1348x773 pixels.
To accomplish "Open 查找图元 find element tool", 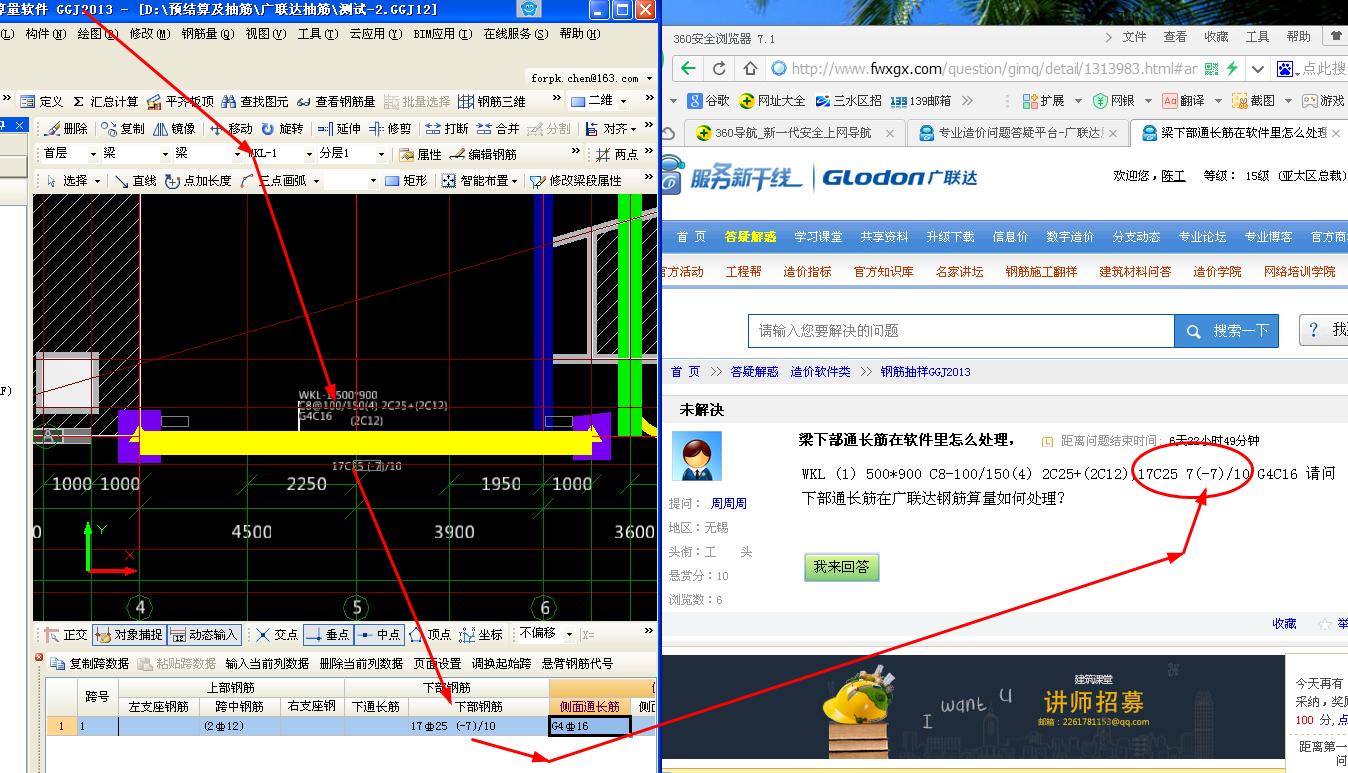I will (255, 101).
